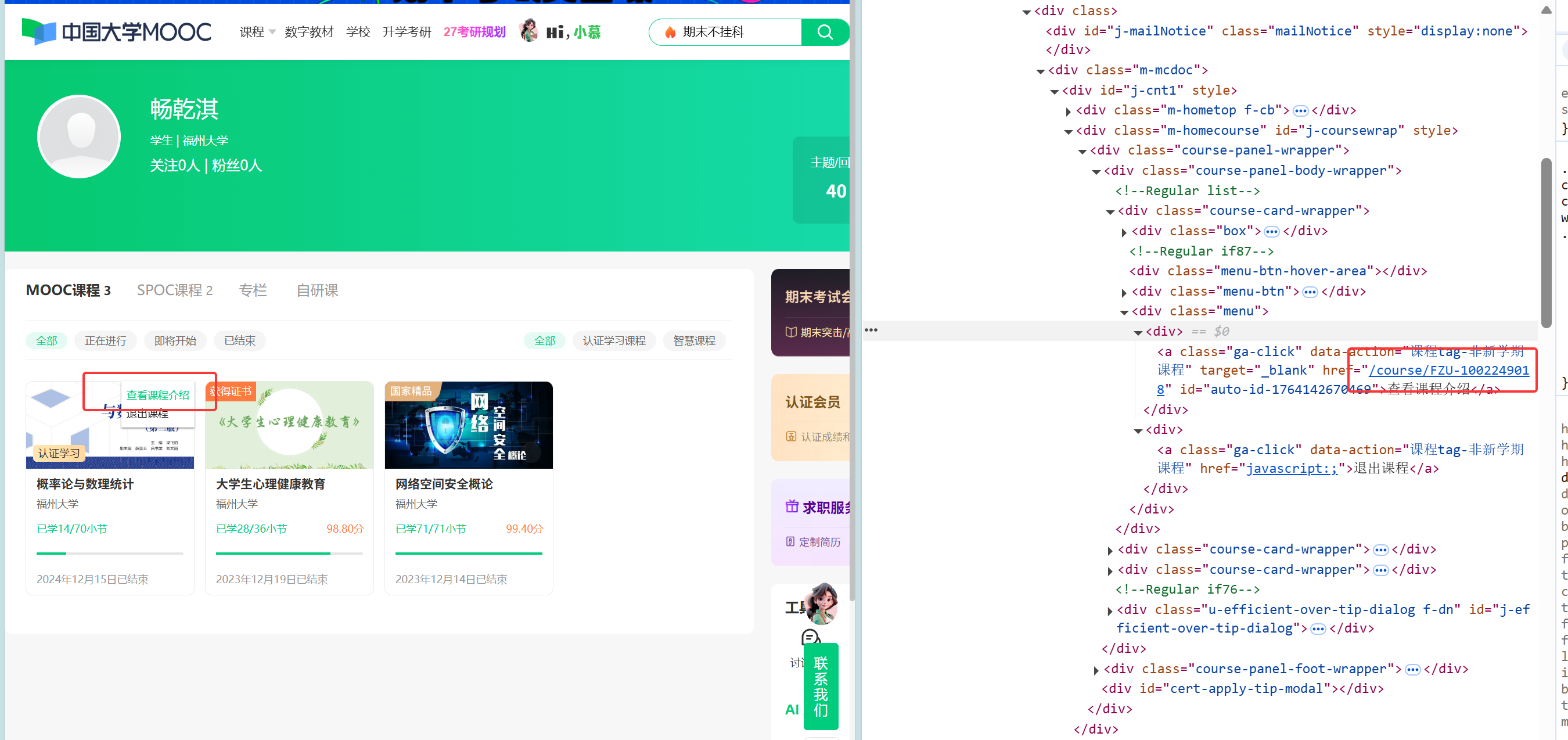This screenshot has height=740, width=1568.
Task: Click the user avatar placeholder image
Action: tap(79, 136)
